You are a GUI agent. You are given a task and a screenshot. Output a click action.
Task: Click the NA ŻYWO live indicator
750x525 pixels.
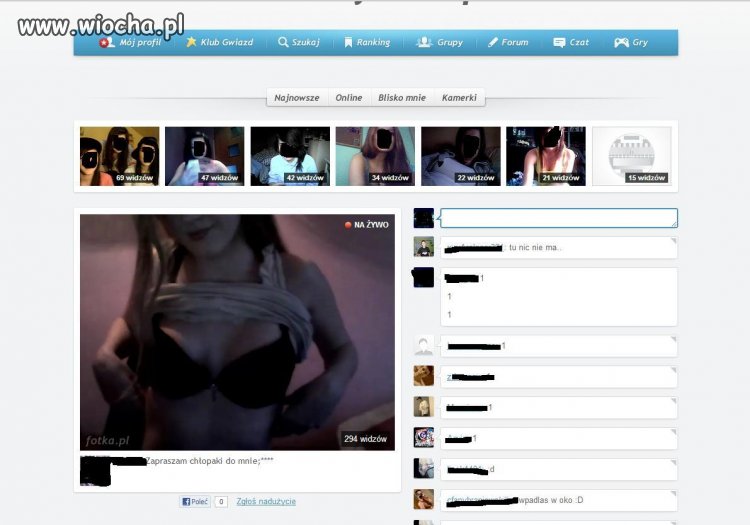tap(367, 225)
